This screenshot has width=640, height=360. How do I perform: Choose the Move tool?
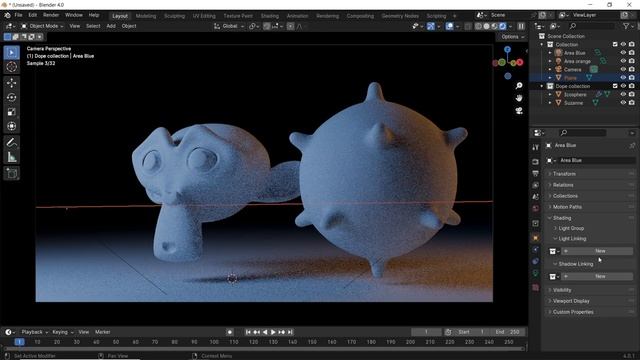coord(11,83)
